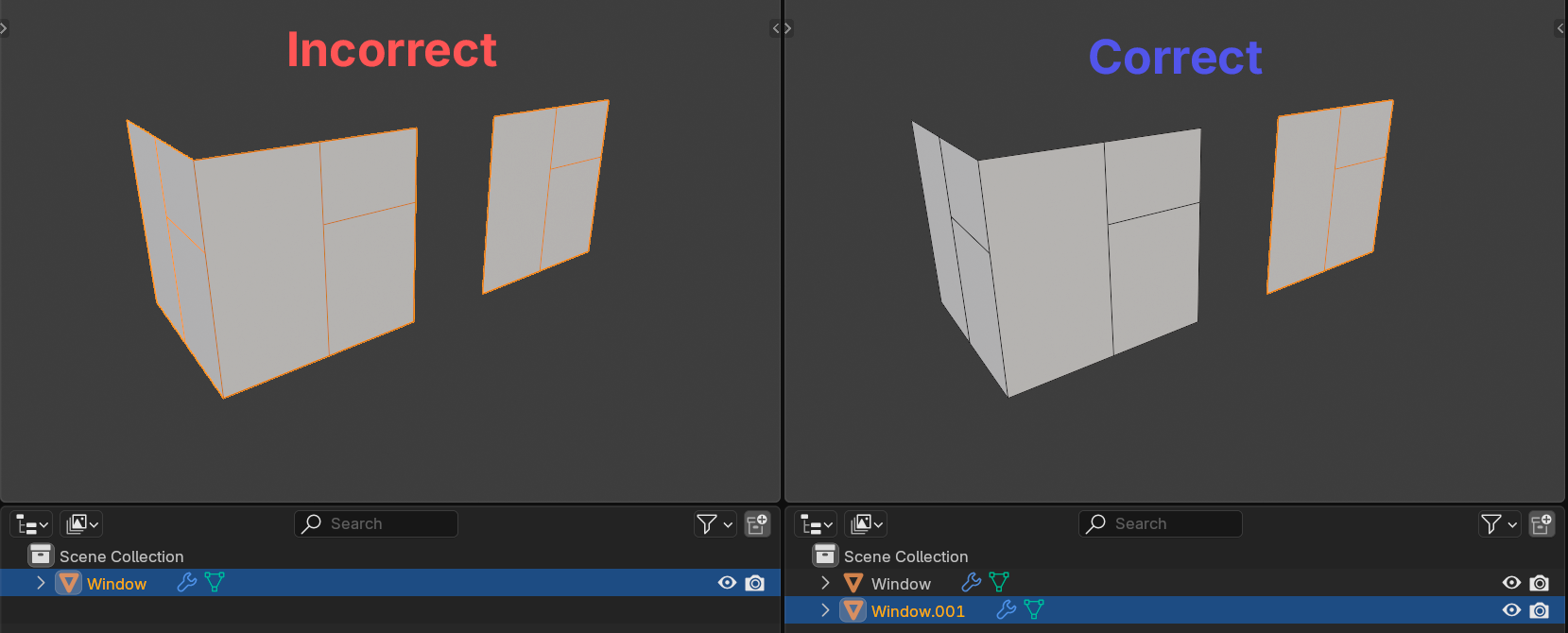Click right viewport sidebar expand arrow

(1560, 28)
